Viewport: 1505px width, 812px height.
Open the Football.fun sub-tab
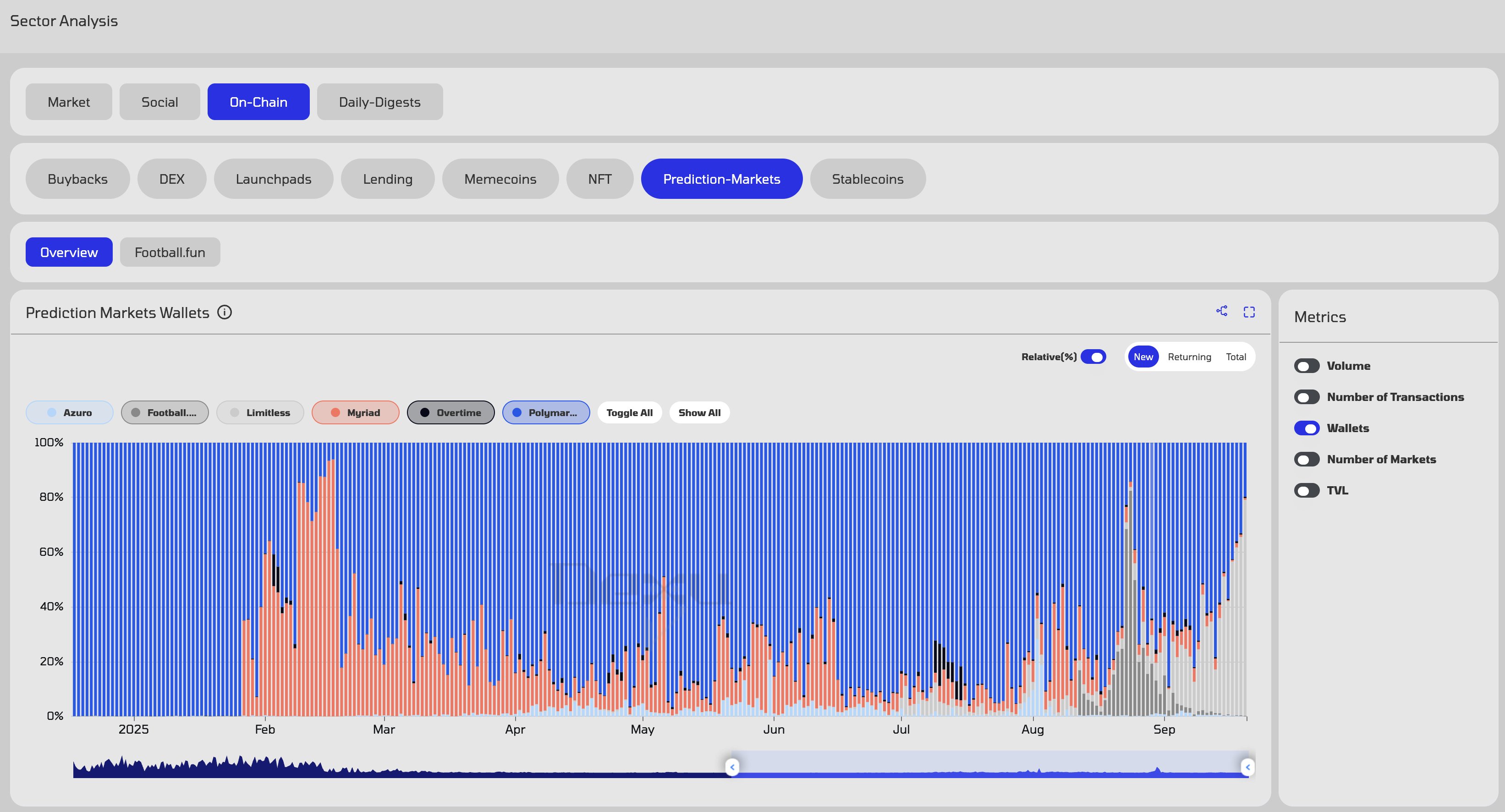click(170, 252)
